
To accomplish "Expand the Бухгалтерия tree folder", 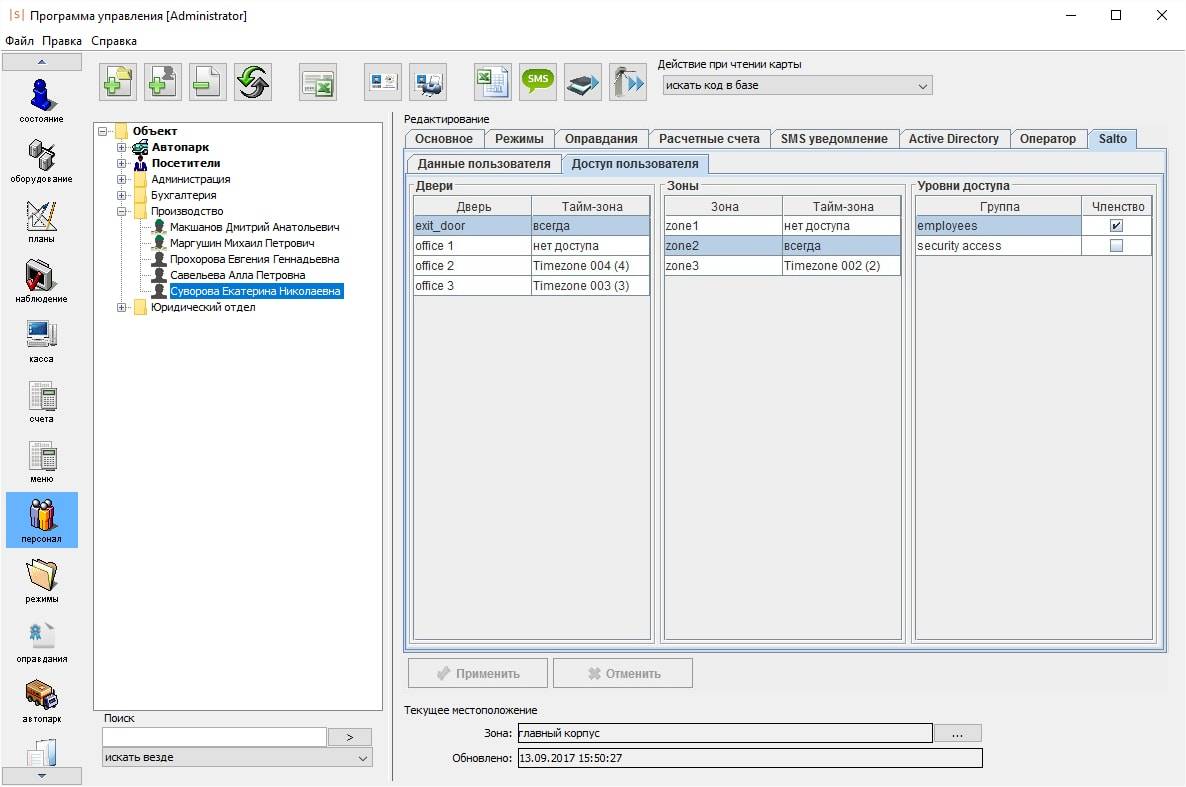I will tap(122, 196).
